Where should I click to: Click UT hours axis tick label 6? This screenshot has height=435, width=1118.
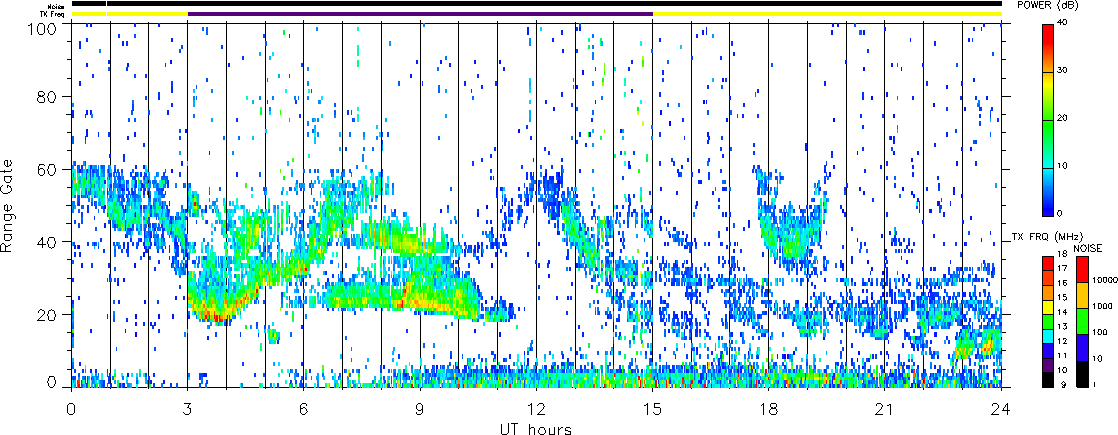click(x=304, y=409)
